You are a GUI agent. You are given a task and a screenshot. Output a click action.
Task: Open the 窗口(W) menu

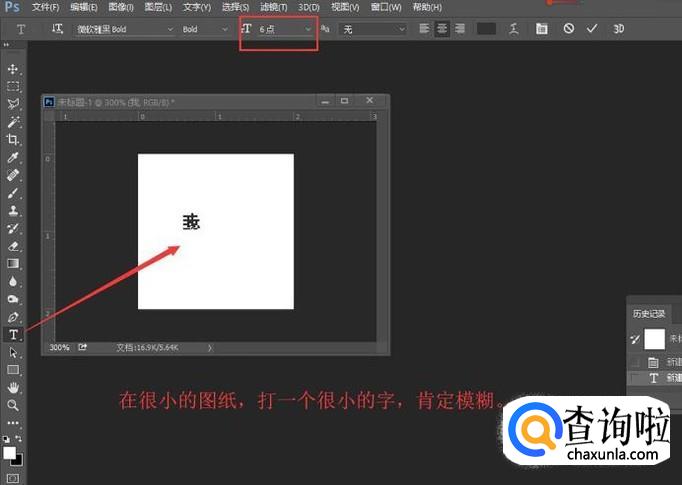[386, 7]
